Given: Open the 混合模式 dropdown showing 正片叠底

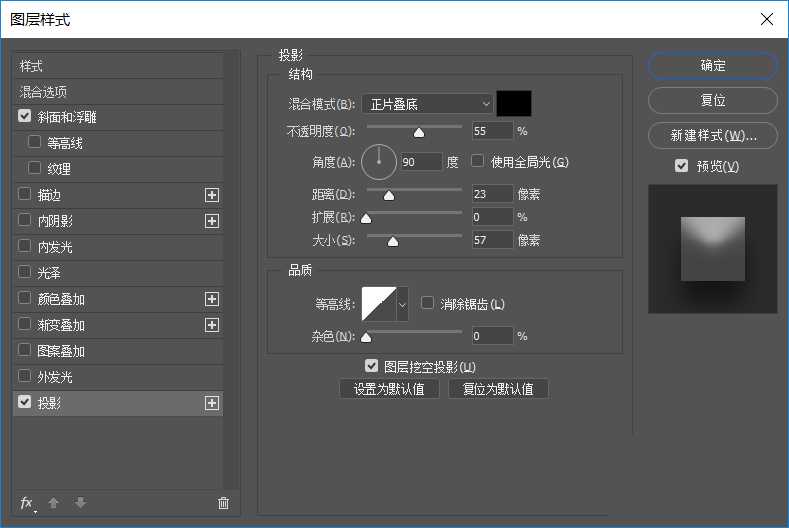Looking at the screenshot, I should [427, 104].
